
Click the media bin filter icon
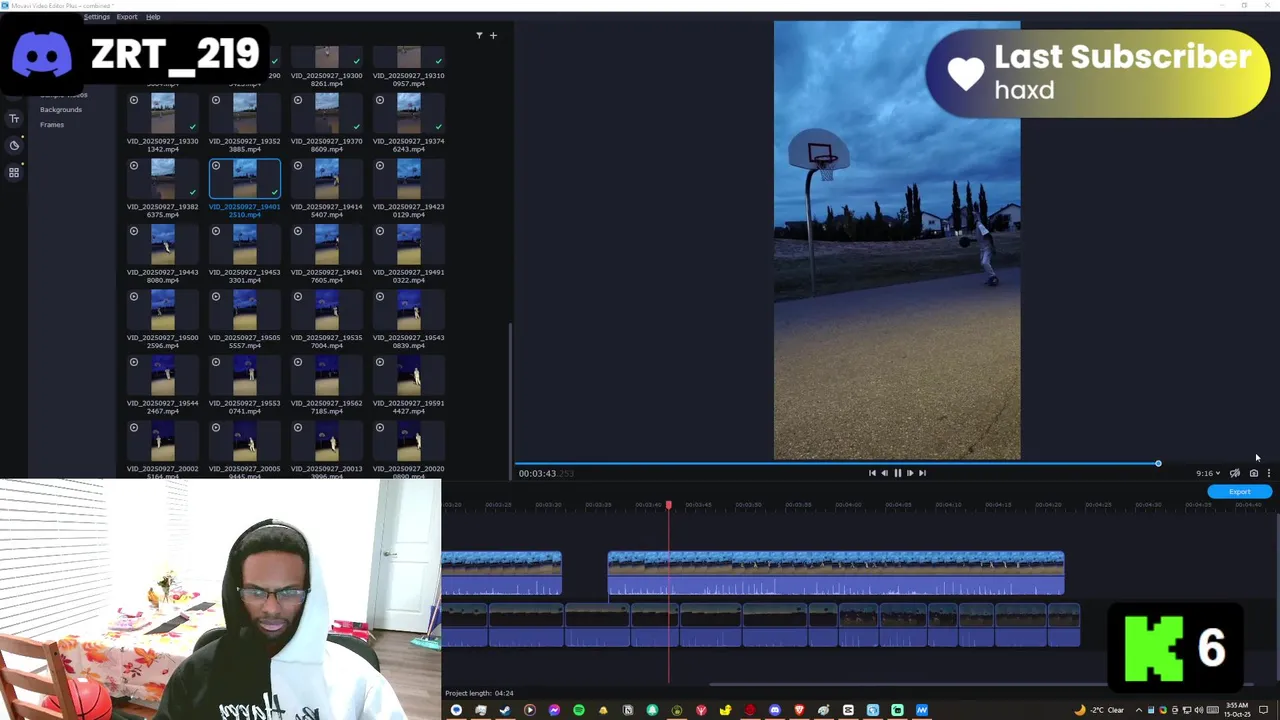(x=479, y=35)
